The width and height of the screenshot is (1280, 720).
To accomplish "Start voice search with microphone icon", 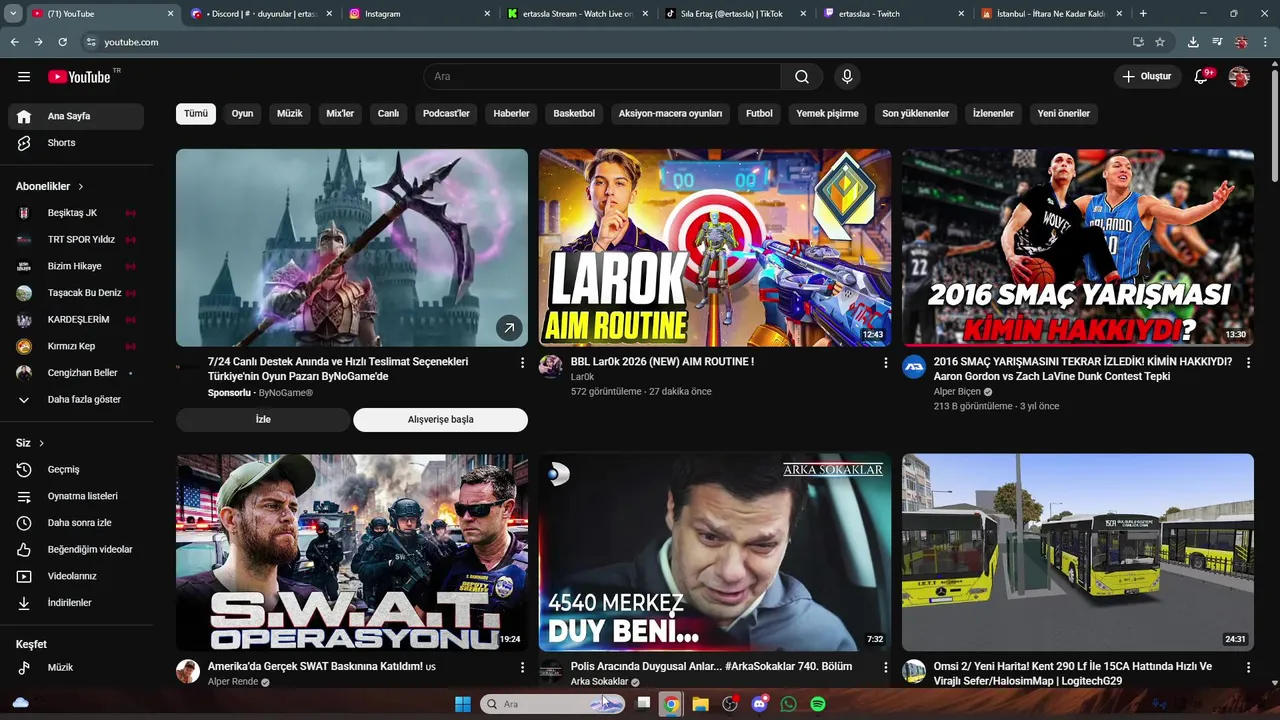I will [x=847, y=77].
